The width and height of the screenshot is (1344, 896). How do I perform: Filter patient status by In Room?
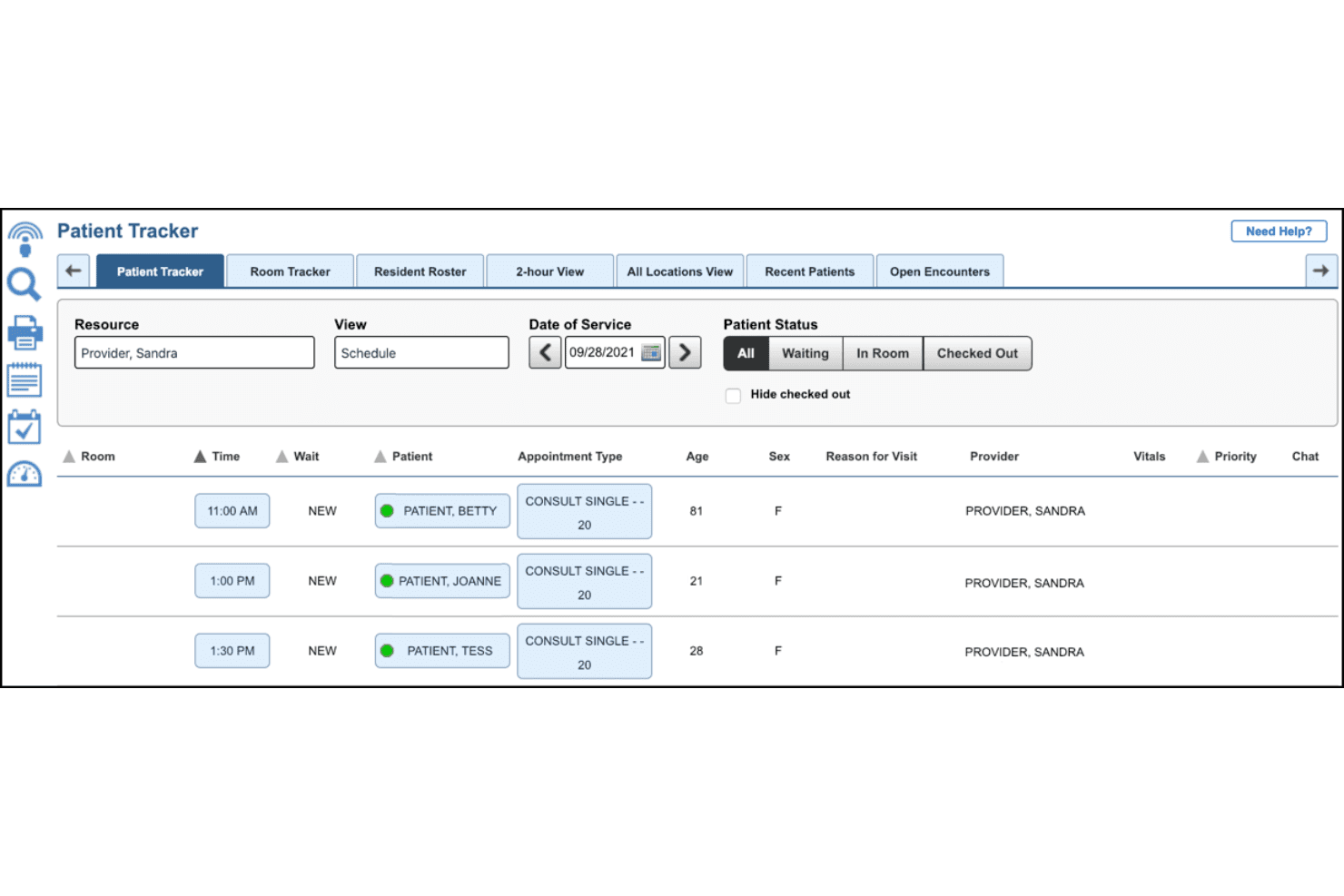pos(883,353)
